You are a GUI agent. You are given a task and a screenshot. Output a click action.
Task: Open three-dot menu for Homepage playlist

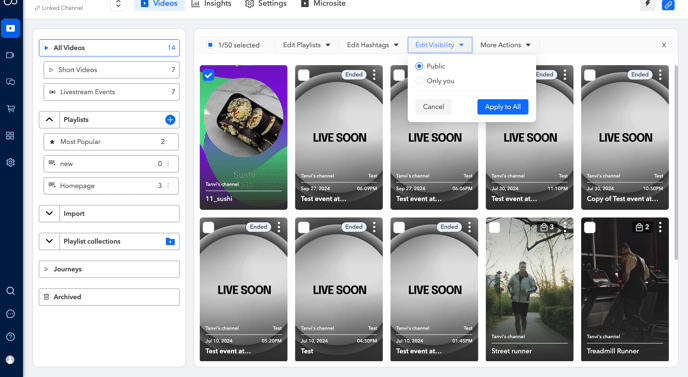(x=168, y=186)
